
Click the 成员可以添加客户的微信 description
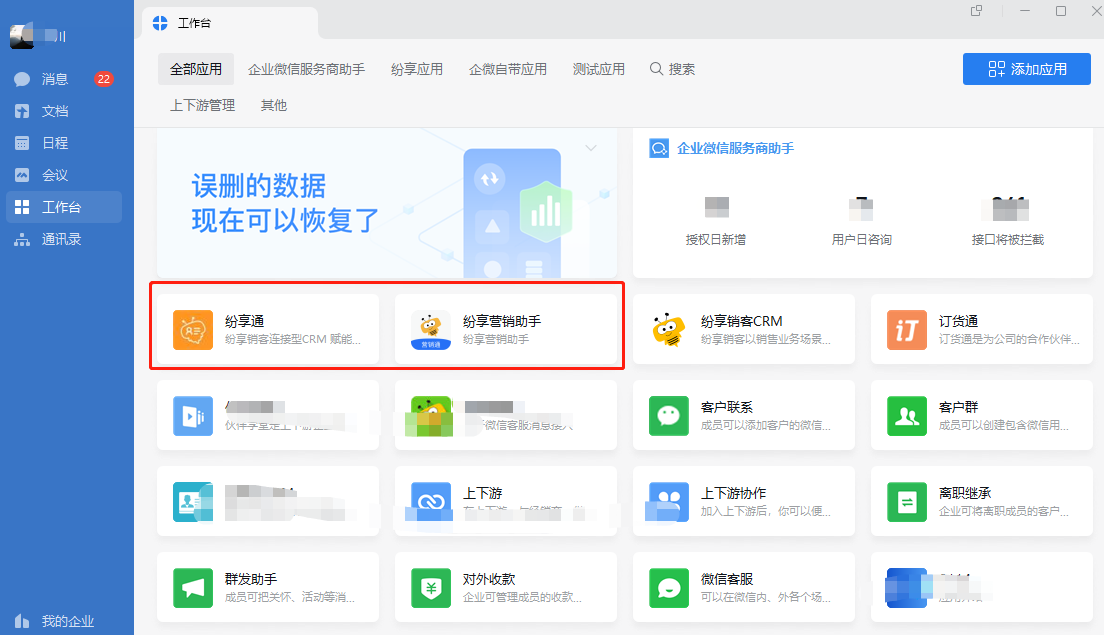765,425
